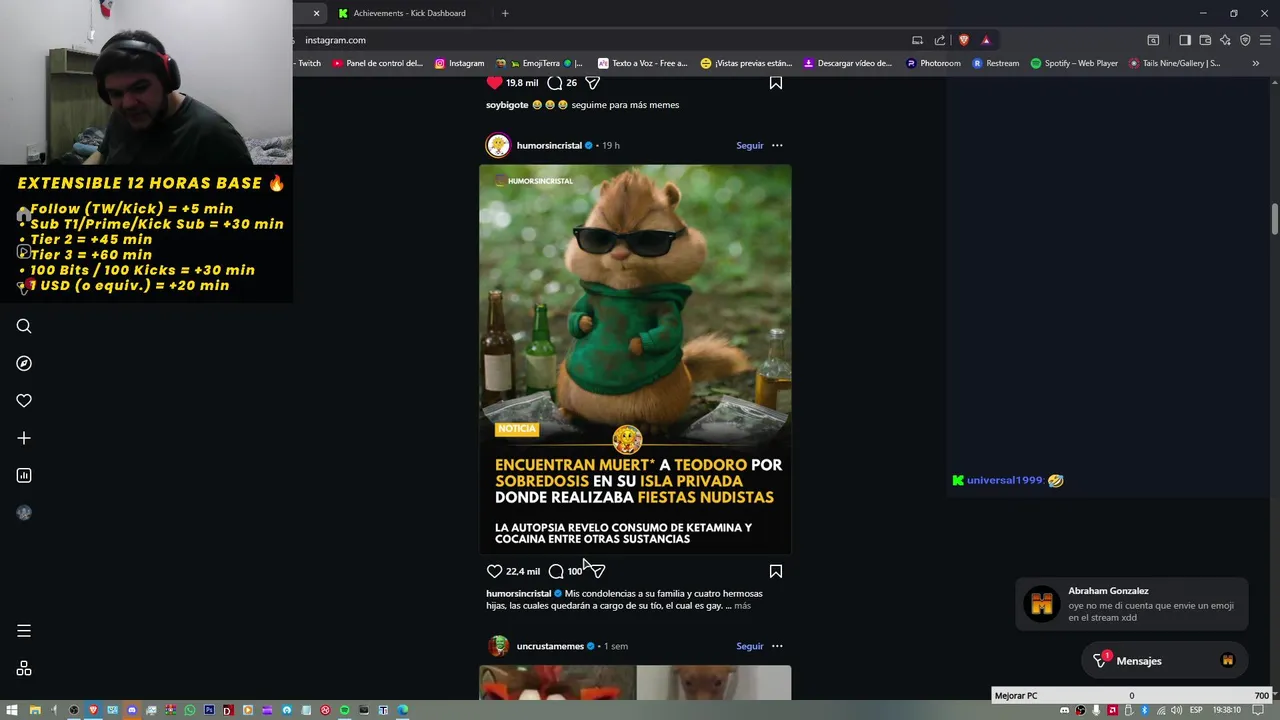Click humorsincristal profile avatar

tap(498, 146)
